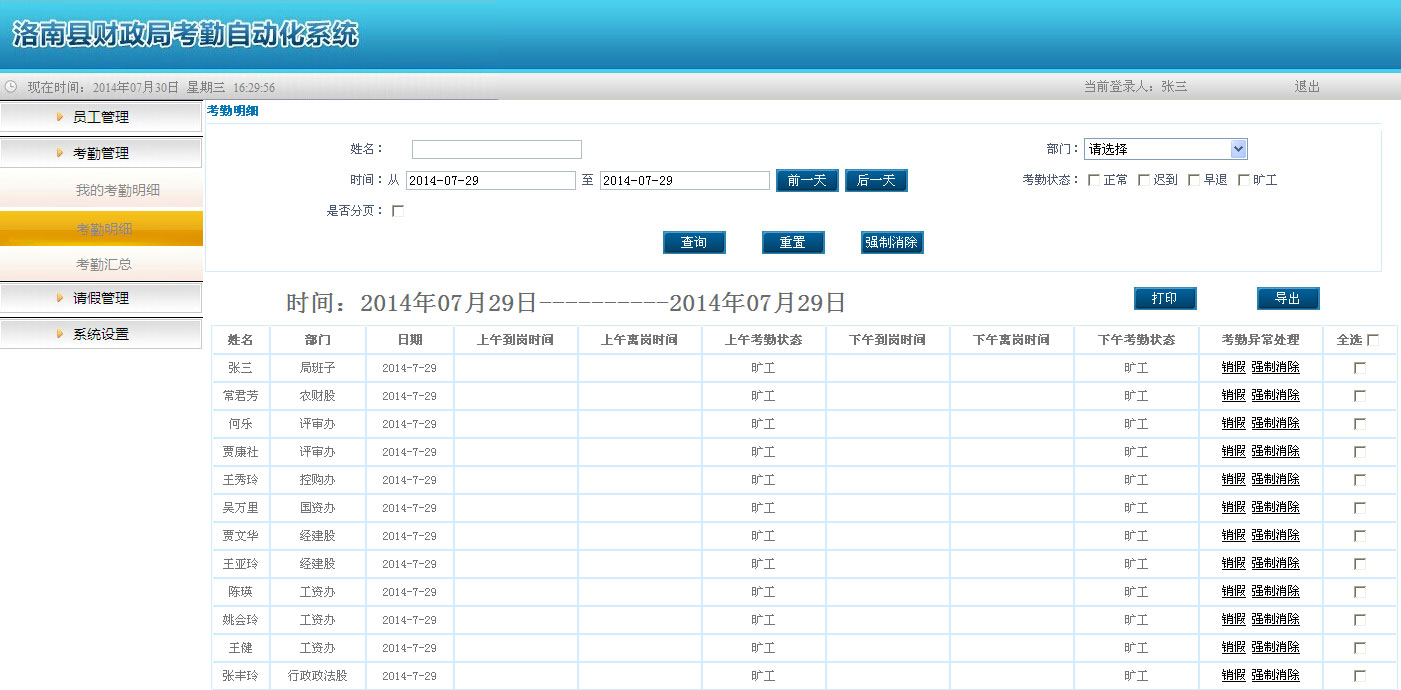
Task: Check the 迟到 attendance status box
Action: 1144,181
